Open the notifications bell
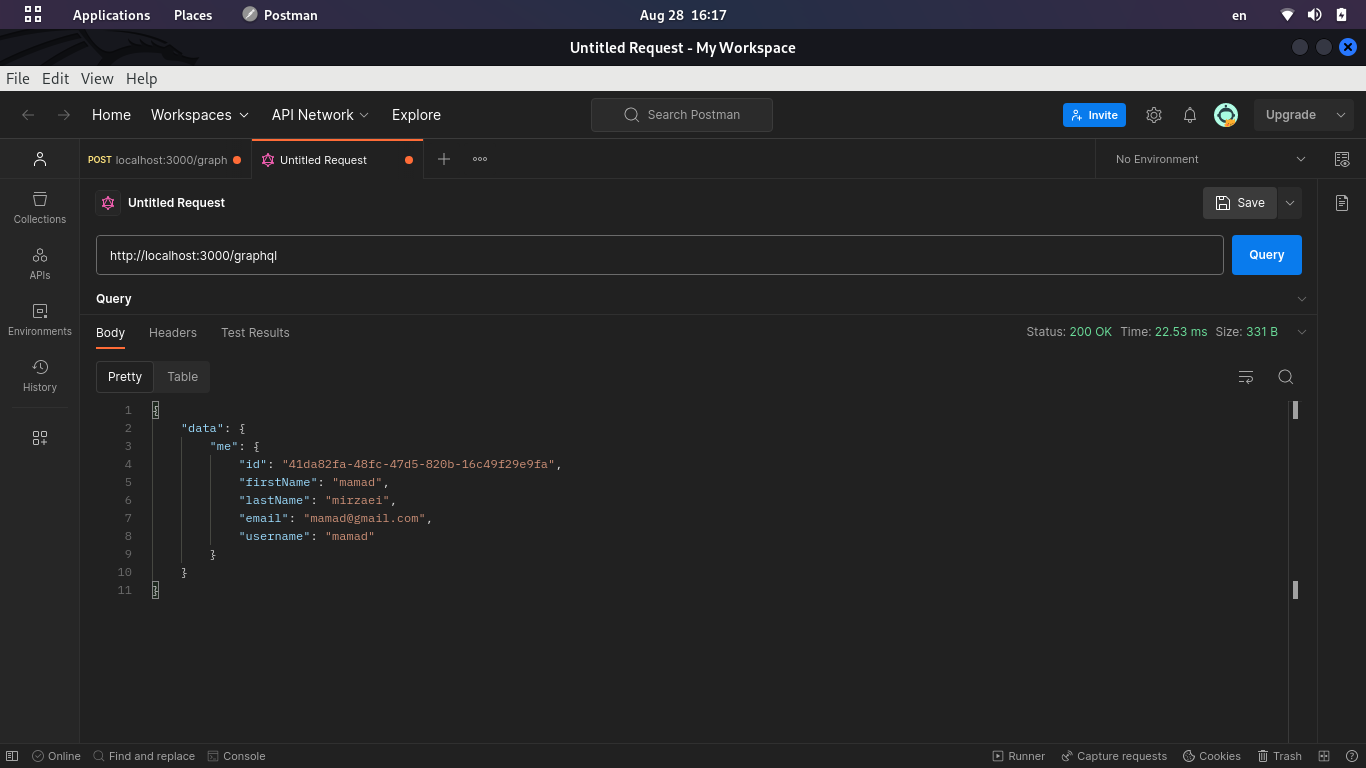This screenshot has height=768, width=1366. [1190, 115]
